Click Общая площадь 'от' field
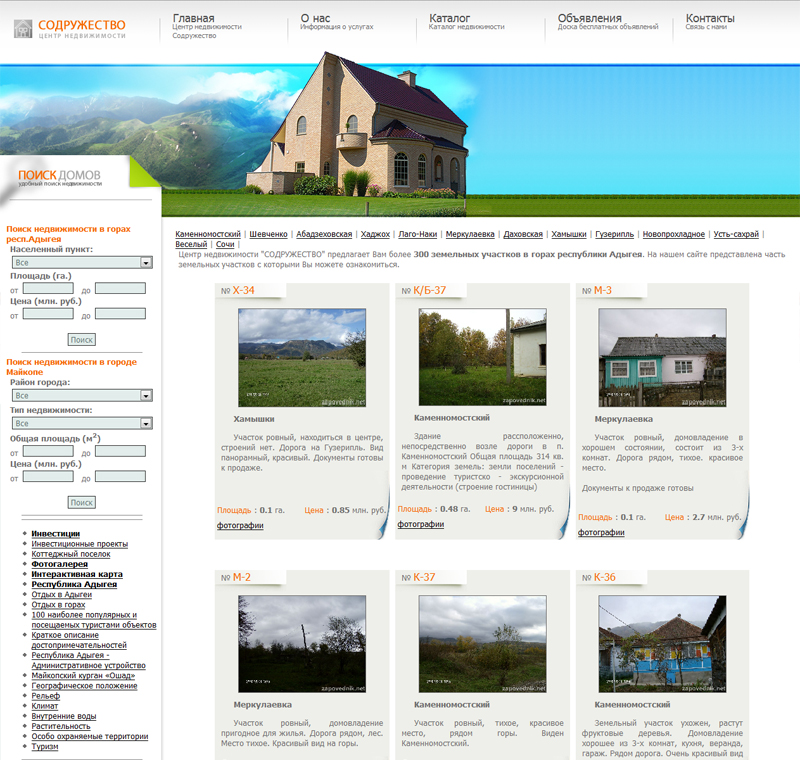Viewport: 800px width, 760px height. 48,451
